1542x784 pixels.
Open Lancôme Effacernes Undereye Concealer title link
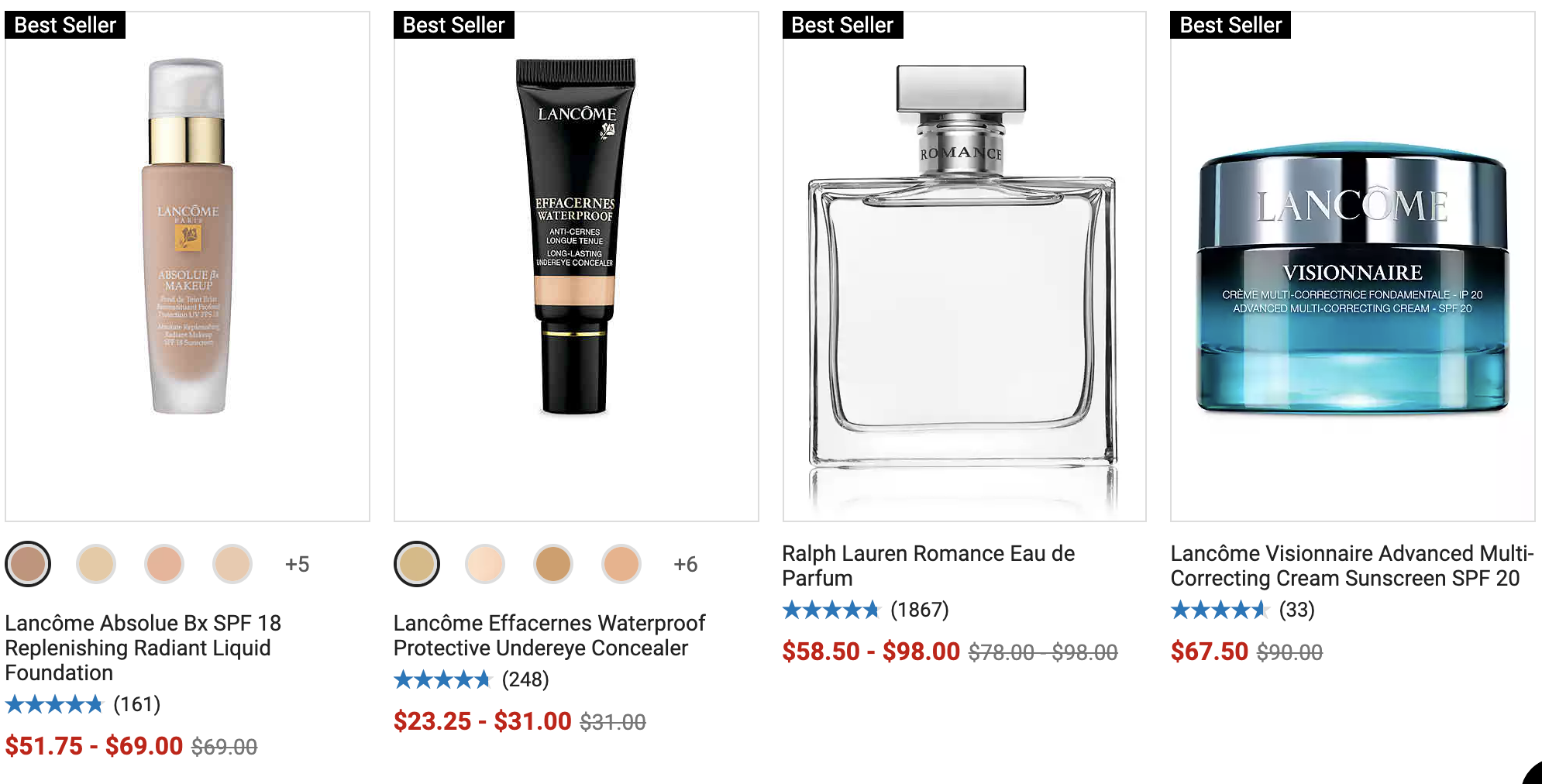point(549,635)
